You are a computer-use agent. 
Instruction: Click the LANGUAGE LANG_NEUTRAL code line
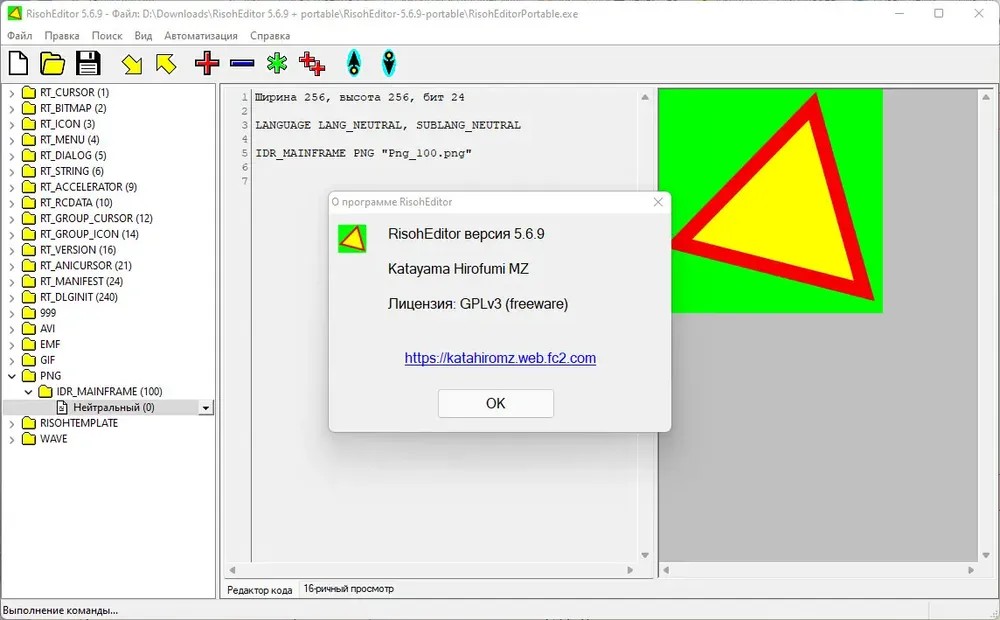[388, 125]
